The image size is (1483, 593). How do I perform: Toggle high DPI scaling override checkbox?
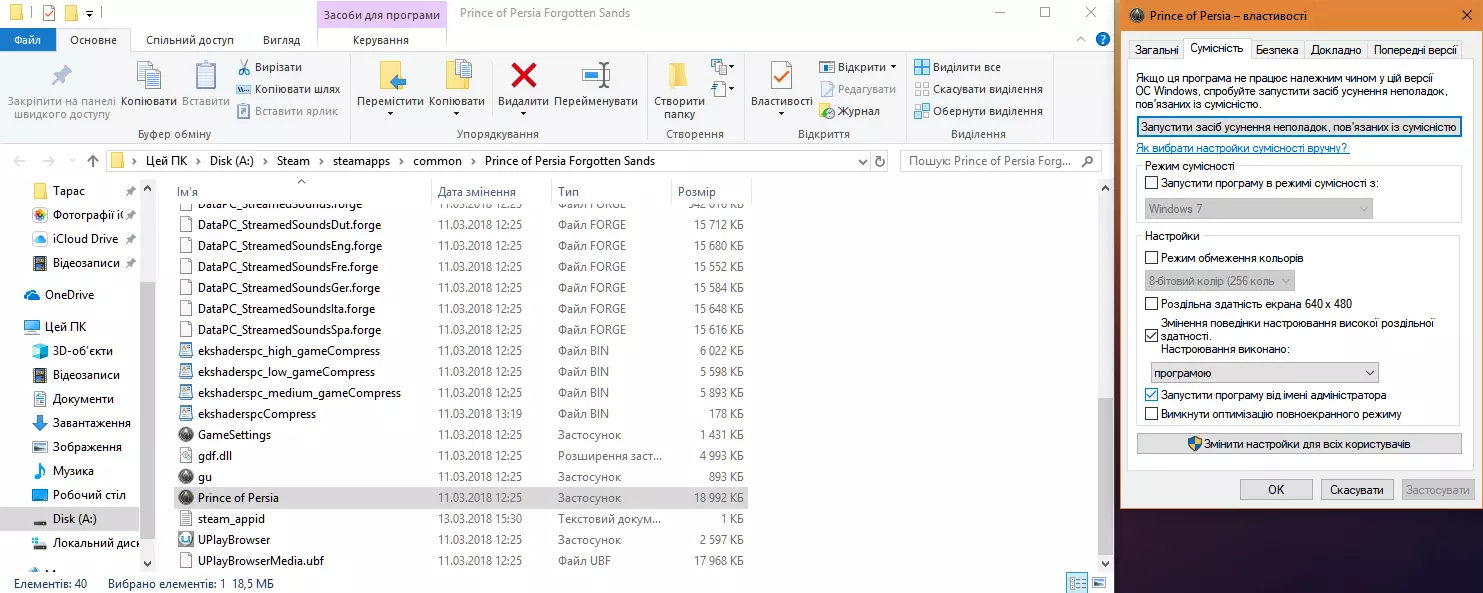tap(1152, 336)
